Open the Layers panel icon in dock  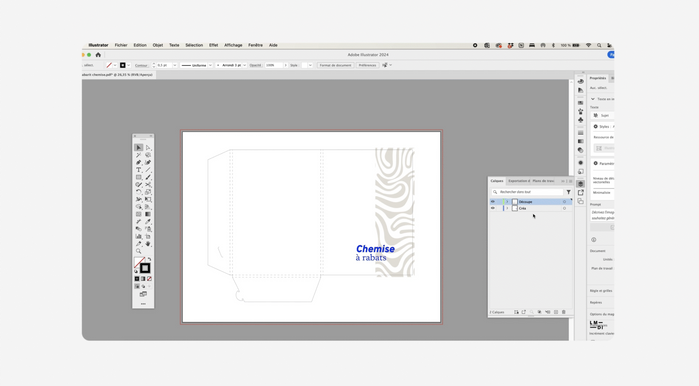coord(580,184)
